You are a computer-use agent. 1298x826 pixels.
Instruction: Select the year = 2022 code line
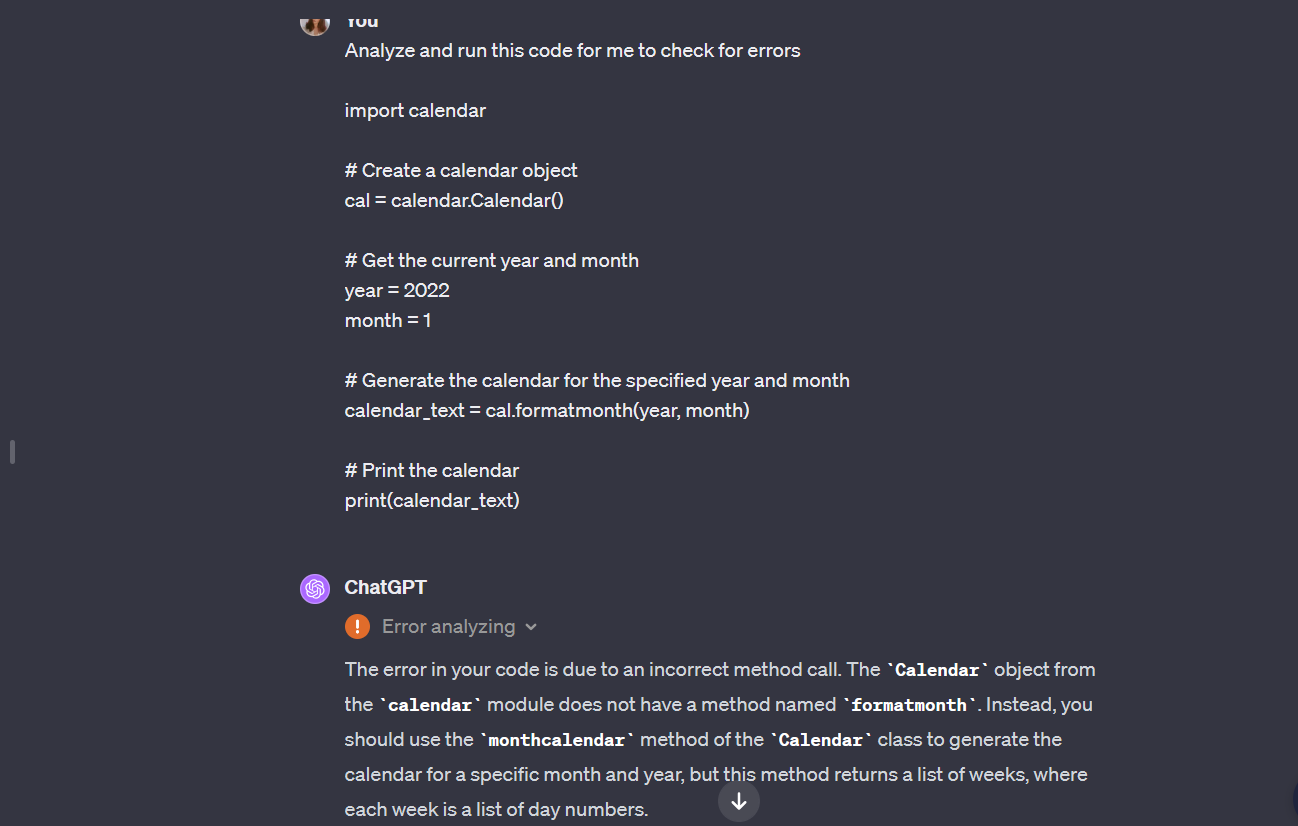[397, 290]
